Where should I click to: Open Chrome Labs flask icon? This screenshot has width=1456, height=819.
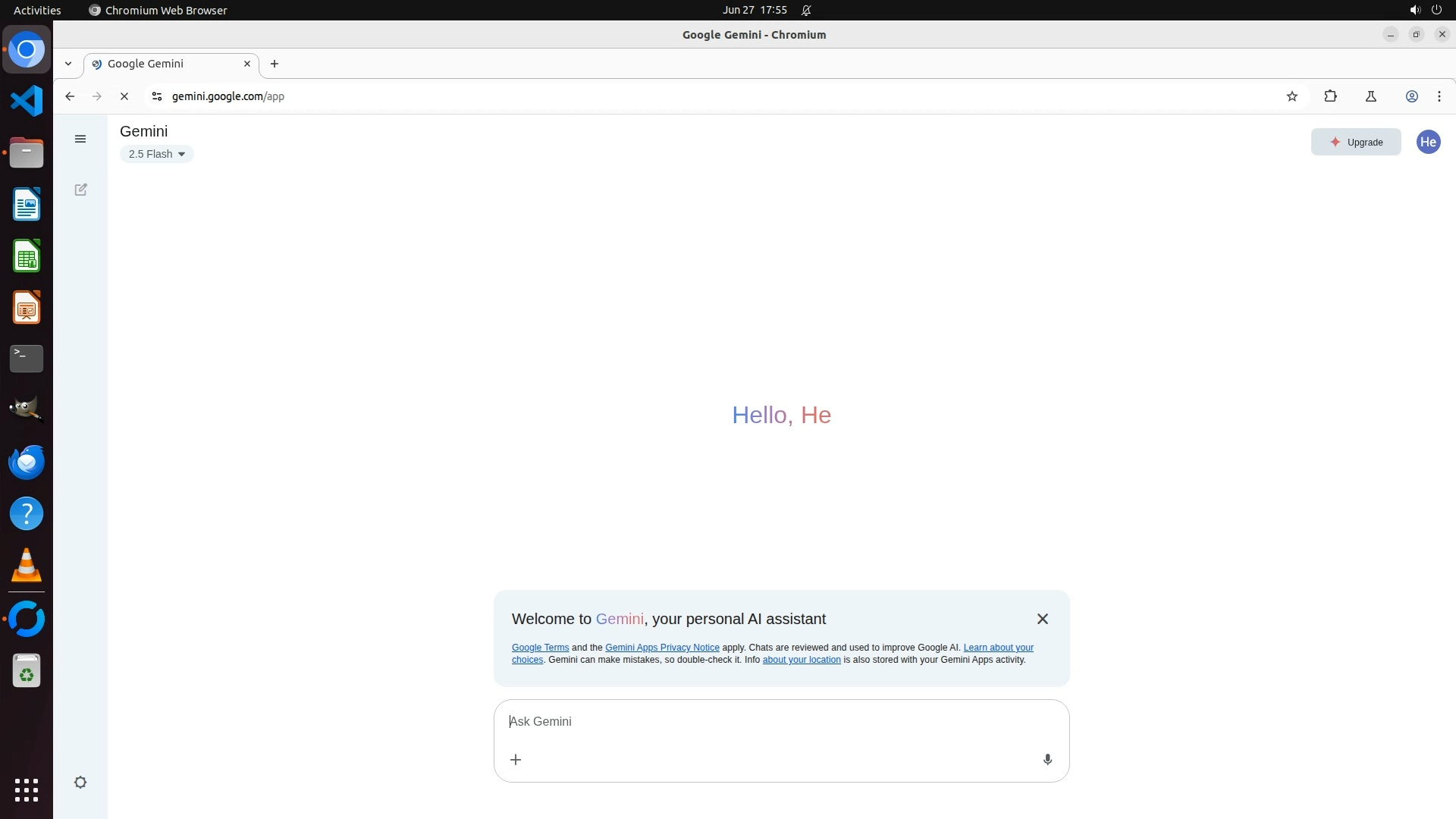tap(1370, 96)
